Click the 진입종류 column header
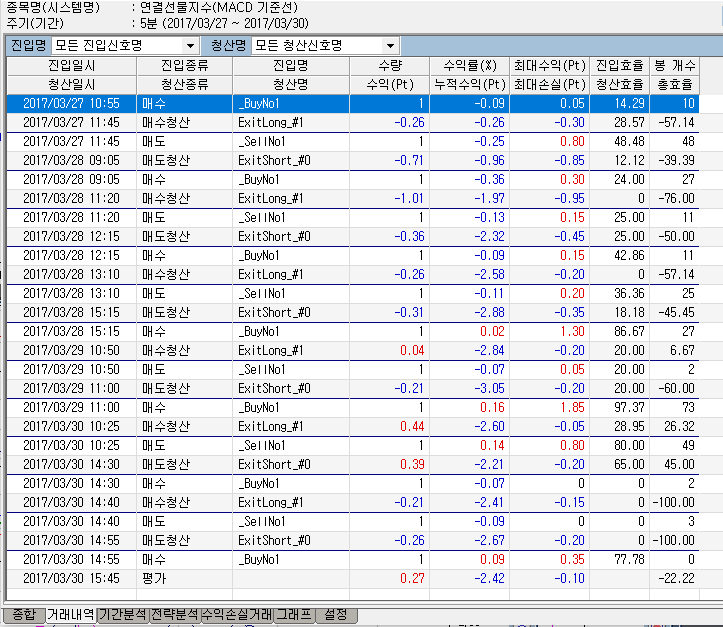The image size is (723, 627). [x=184, y=66]
